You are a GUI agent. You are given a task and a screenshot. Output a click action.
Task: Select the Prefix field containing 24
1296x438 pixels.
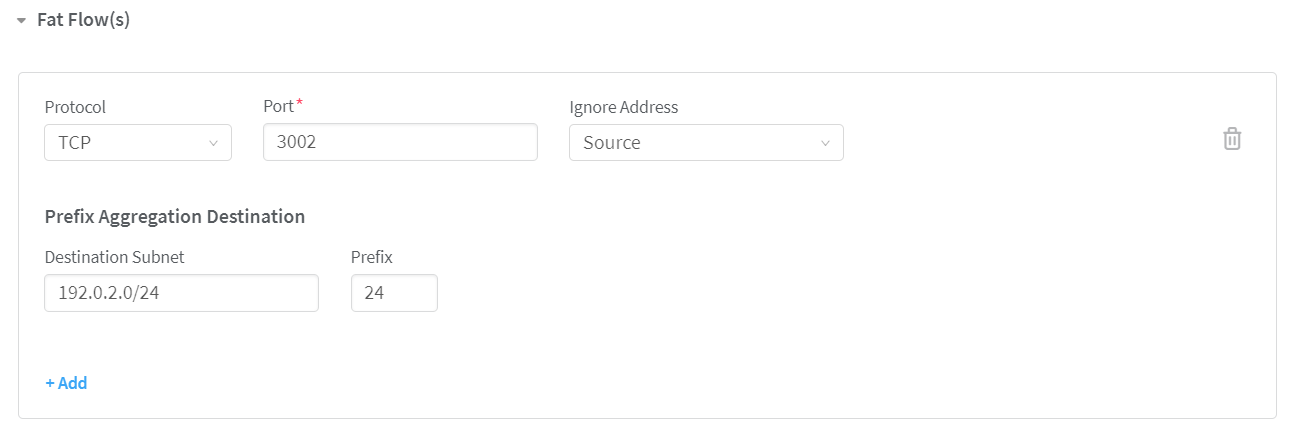(394, 293)
